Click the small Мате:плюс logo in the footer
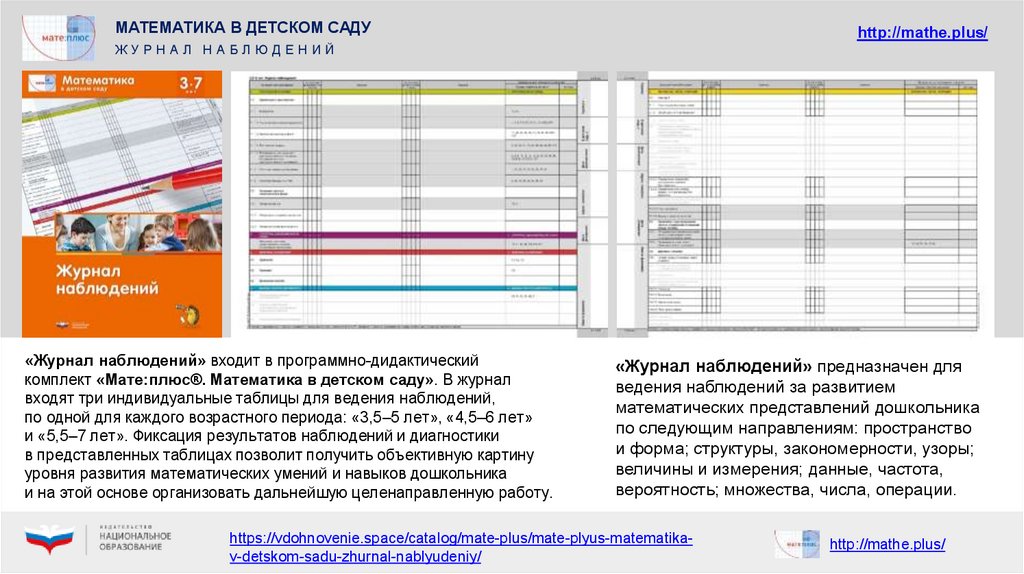 [797, 544]
